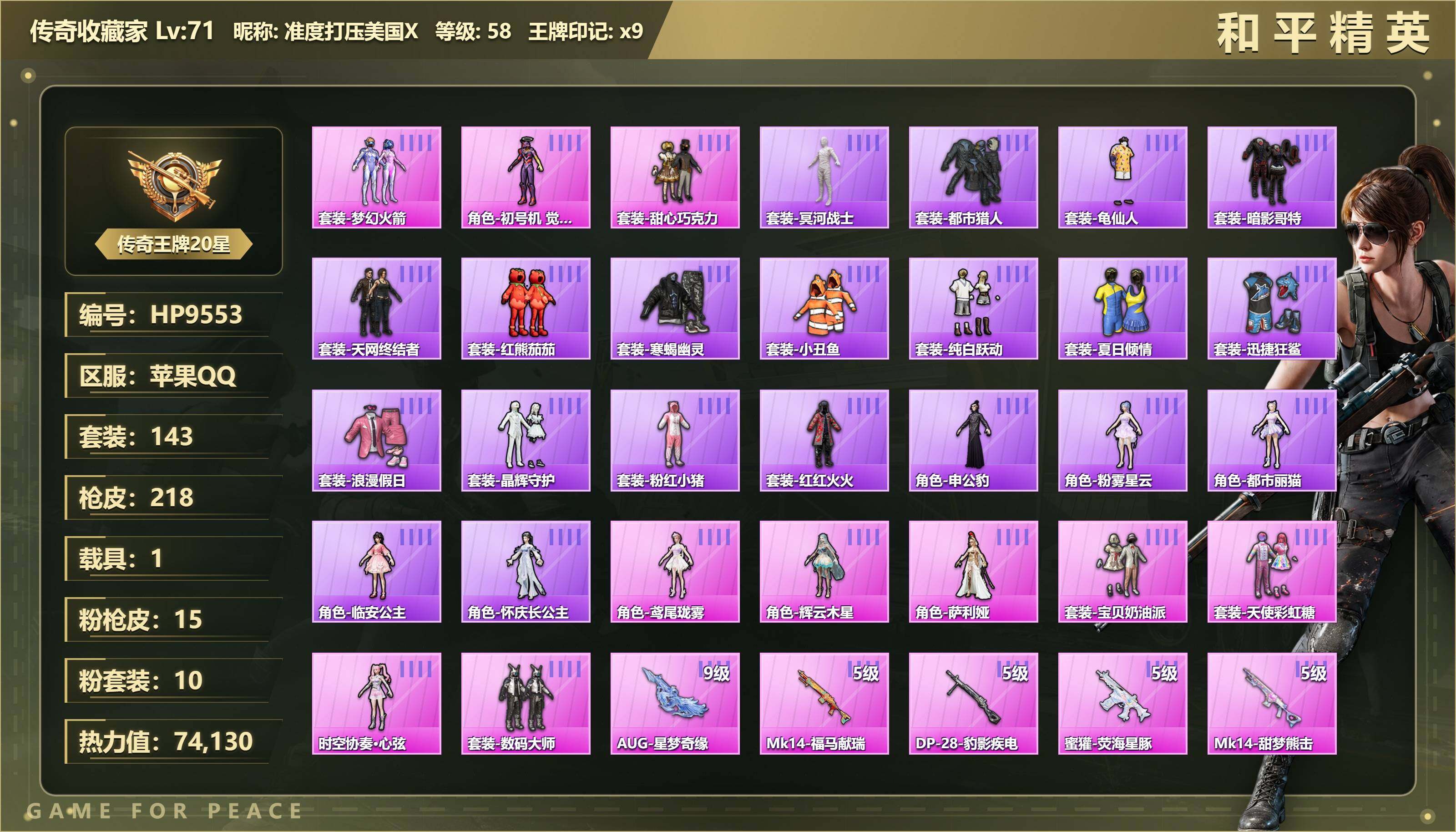
Task: Select the 编号：HP9553 account ID row
Action: 174,315
